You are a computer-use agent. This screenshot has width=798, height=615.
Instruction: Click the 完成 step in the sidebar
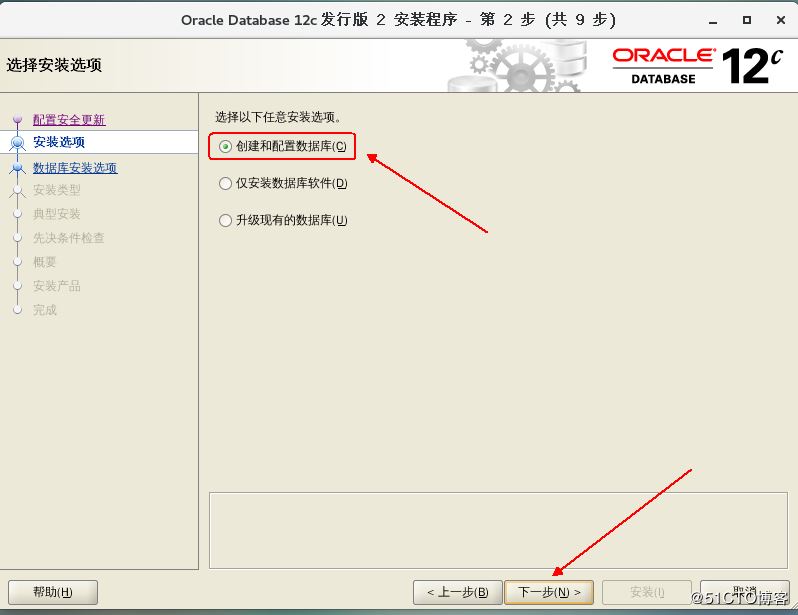click(x=45, y=310)
